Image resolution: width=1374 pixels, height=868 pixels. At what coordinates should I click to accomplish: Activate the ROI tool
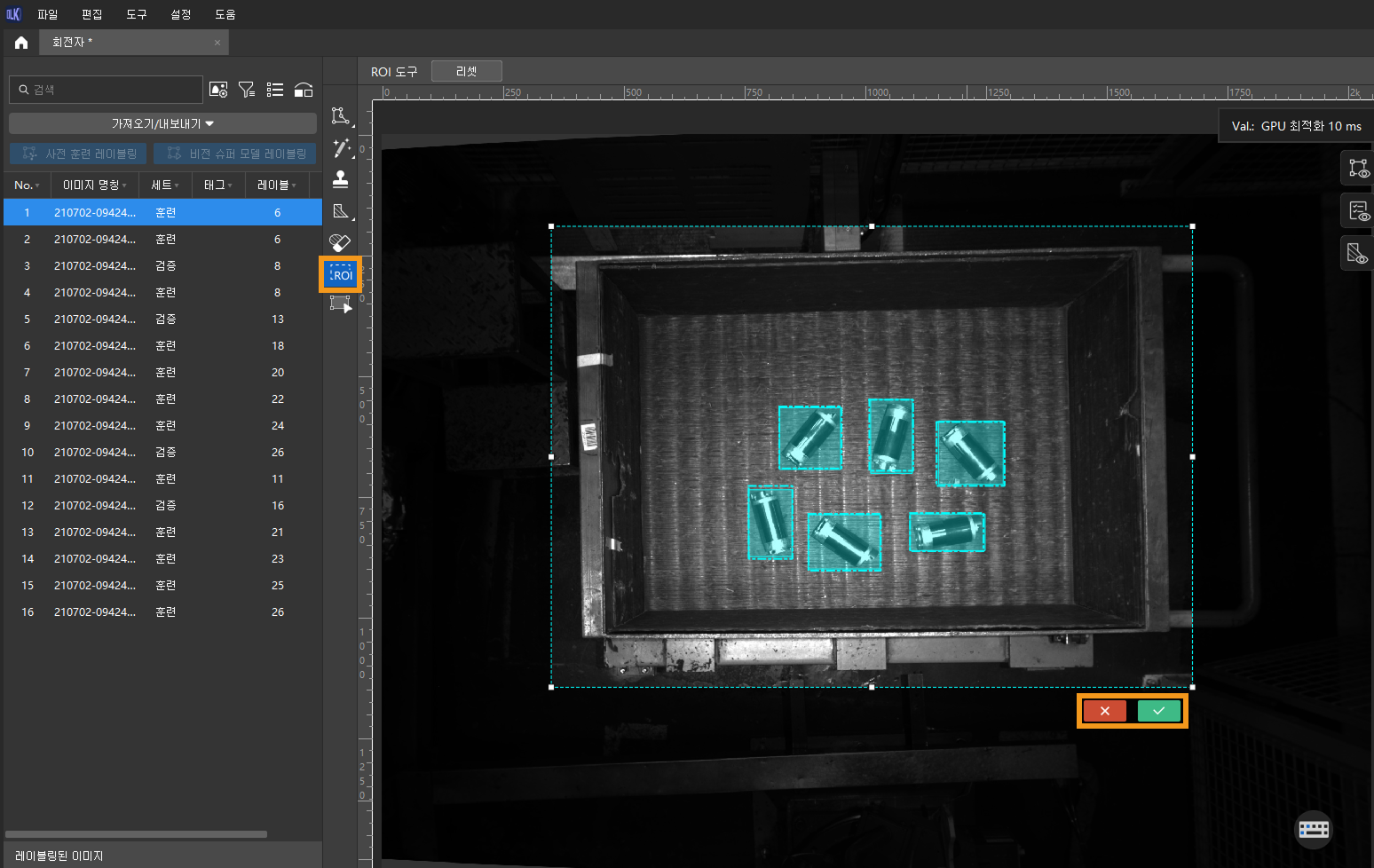pos(341,274)
